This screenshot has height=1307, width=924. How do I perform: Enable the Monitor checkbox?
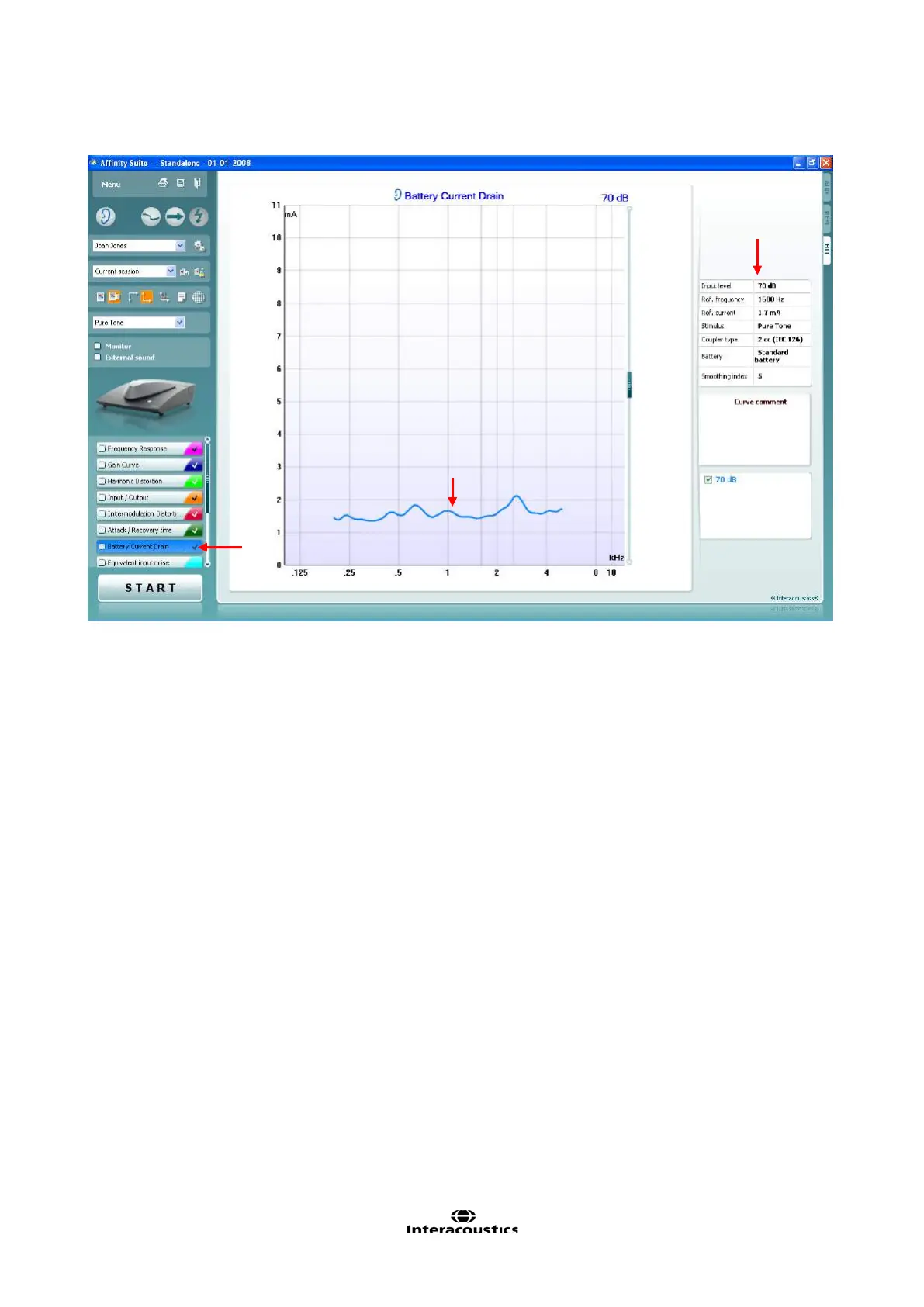(x=98, y=347)
